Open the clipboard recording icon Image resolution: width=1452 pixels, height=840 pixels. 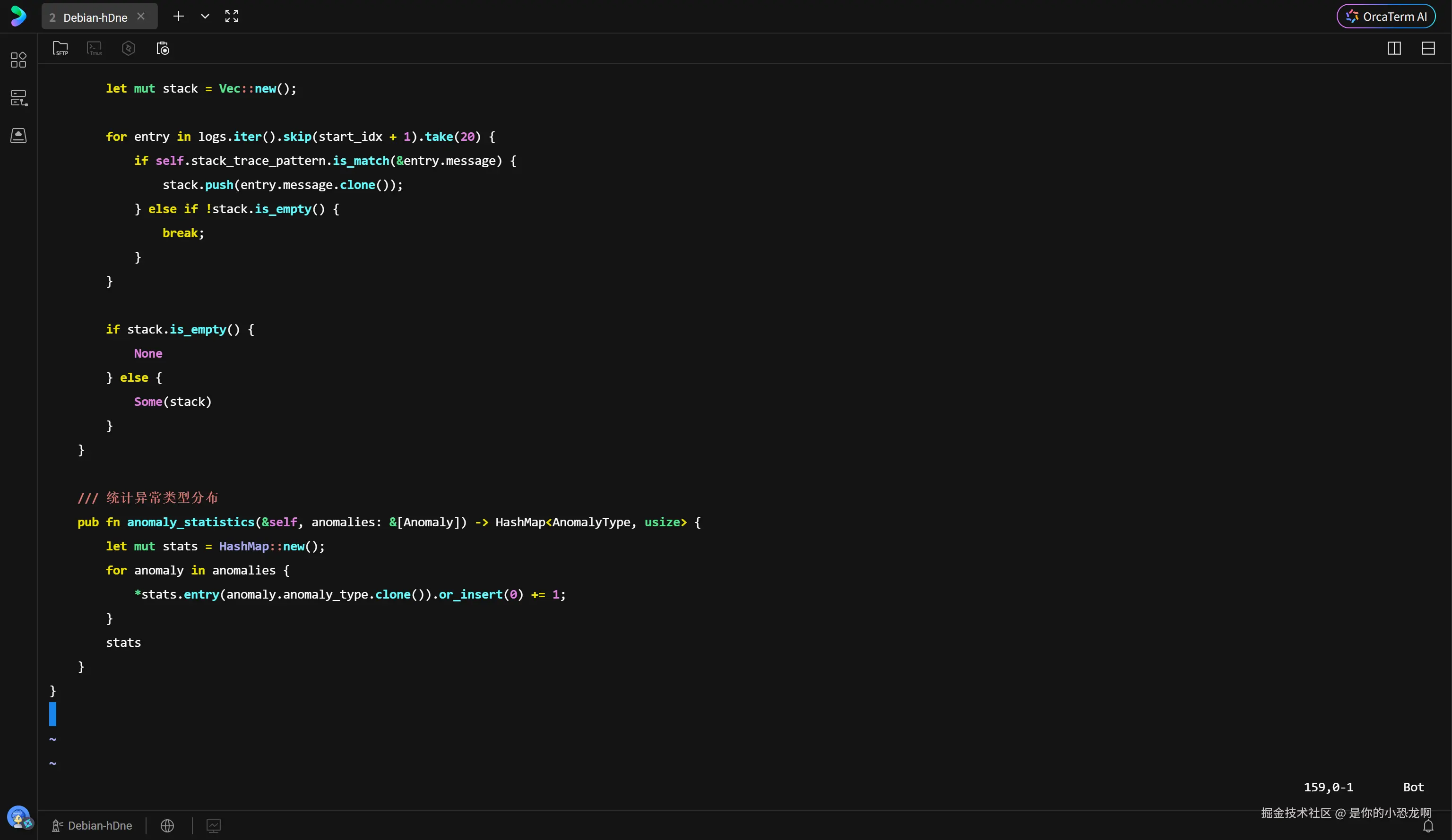(163, 48)
